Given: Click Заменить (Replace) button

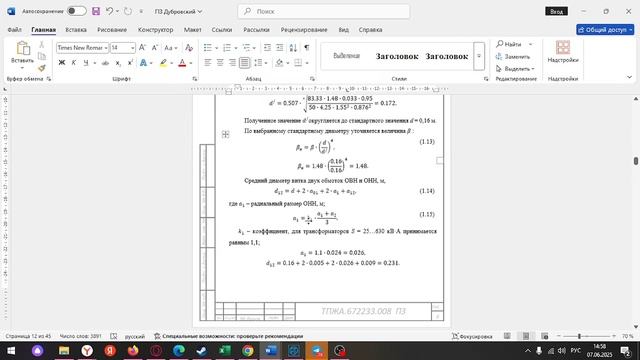Looking at the screenshot, I should 513,56.
